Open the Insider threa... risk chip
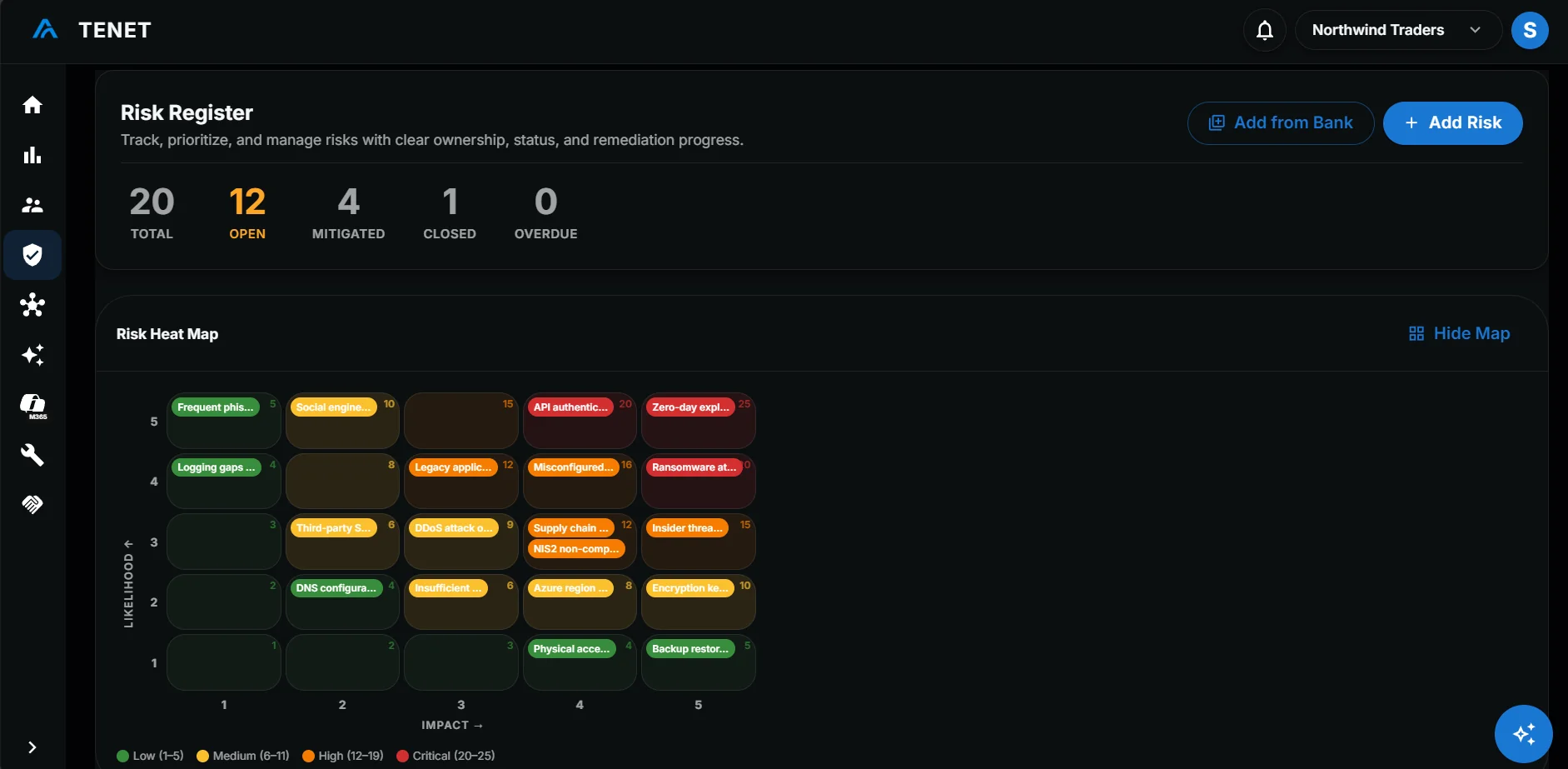The image size is (1568, 769). (x=687, y=528)
